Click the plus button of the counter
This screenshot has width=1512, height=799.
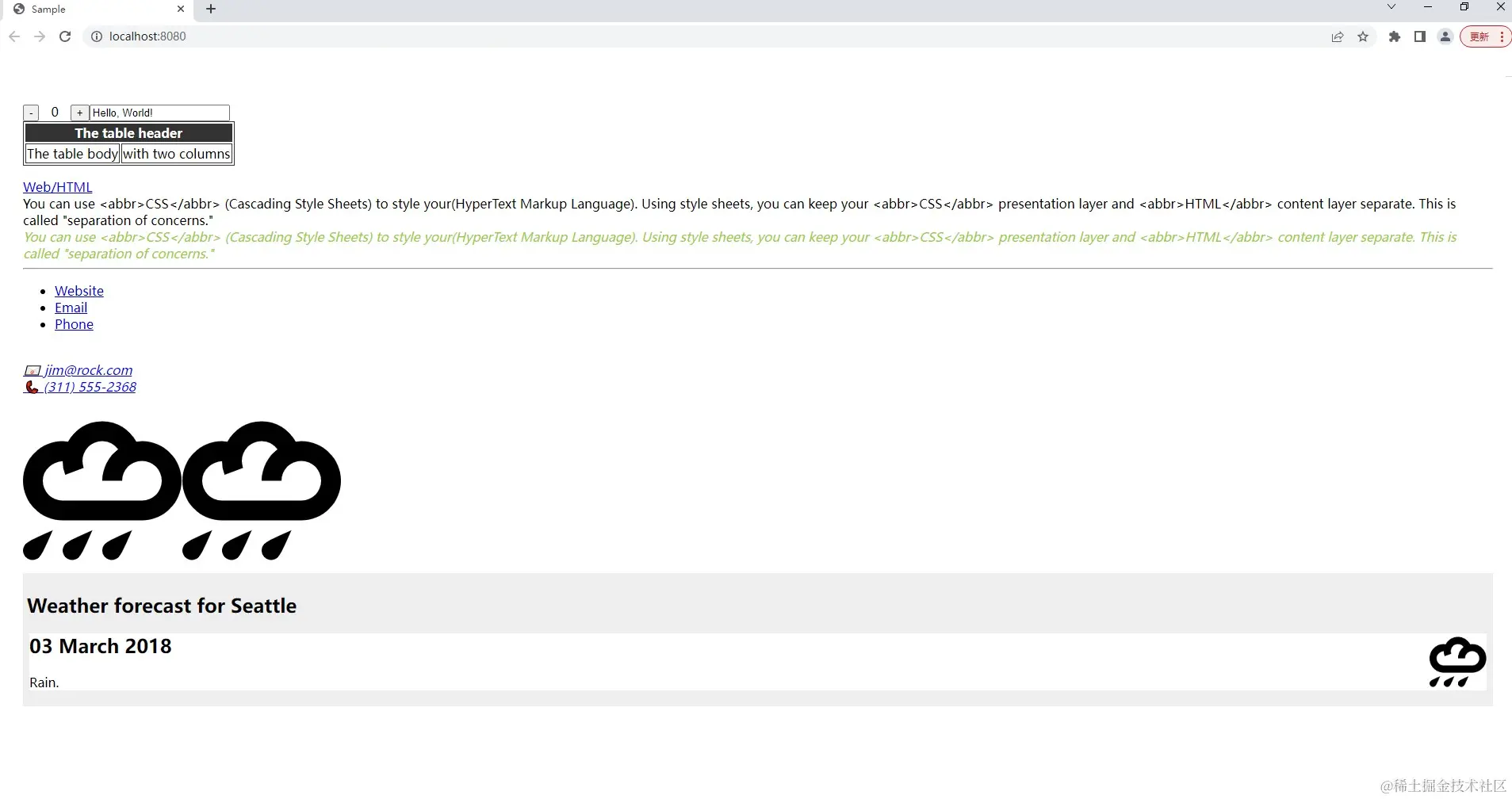79,112
